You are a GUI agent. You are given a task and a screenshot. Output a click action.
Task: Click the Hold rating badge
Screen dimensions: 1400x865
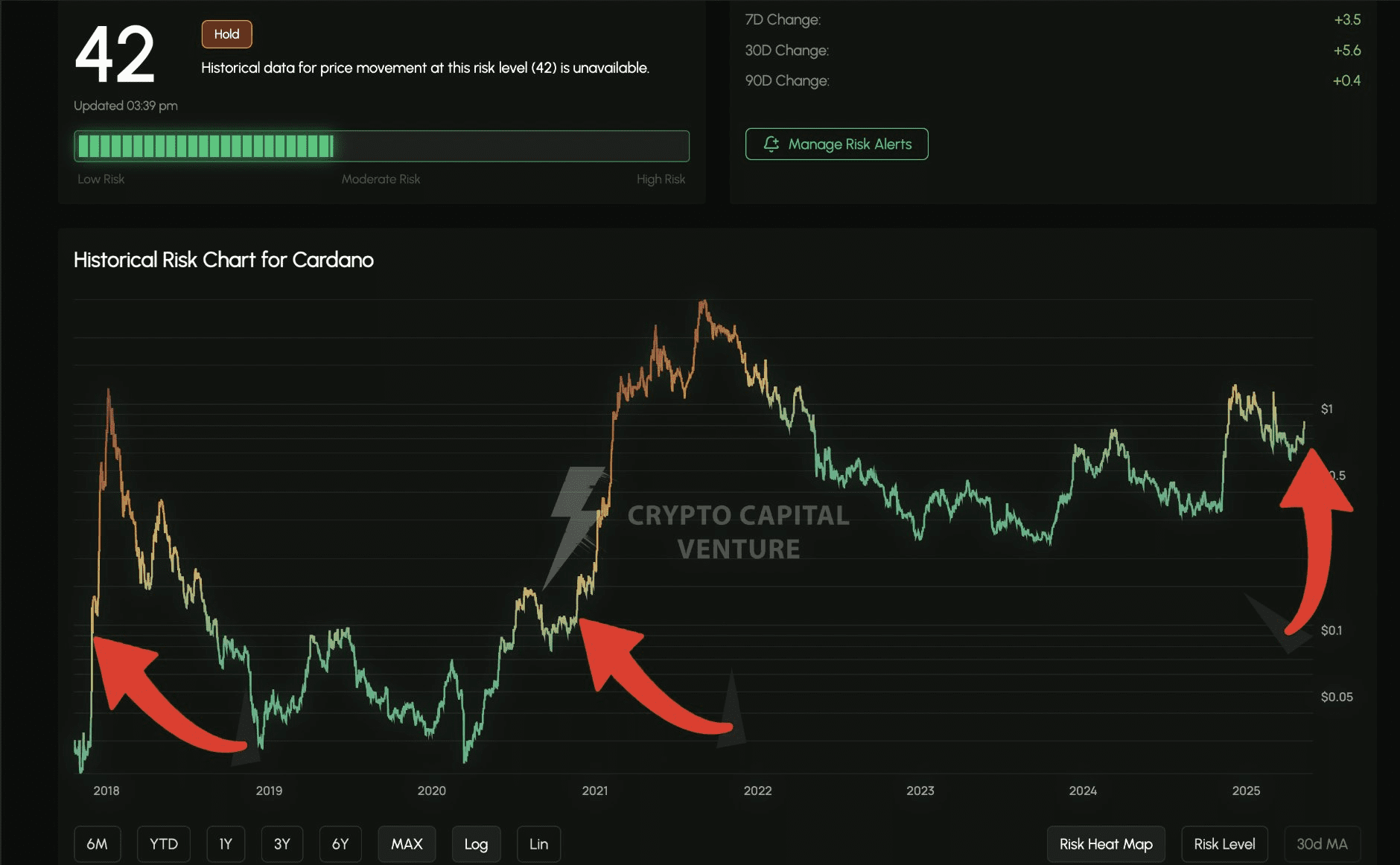point(226,34)
